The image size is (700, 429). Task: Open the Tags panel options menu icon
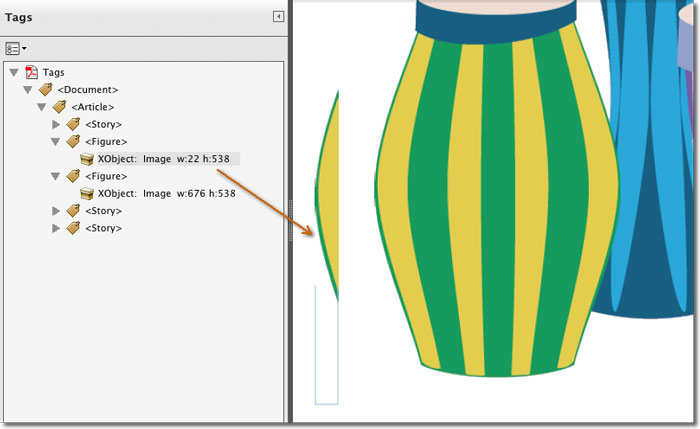click(x=15, y=48)
